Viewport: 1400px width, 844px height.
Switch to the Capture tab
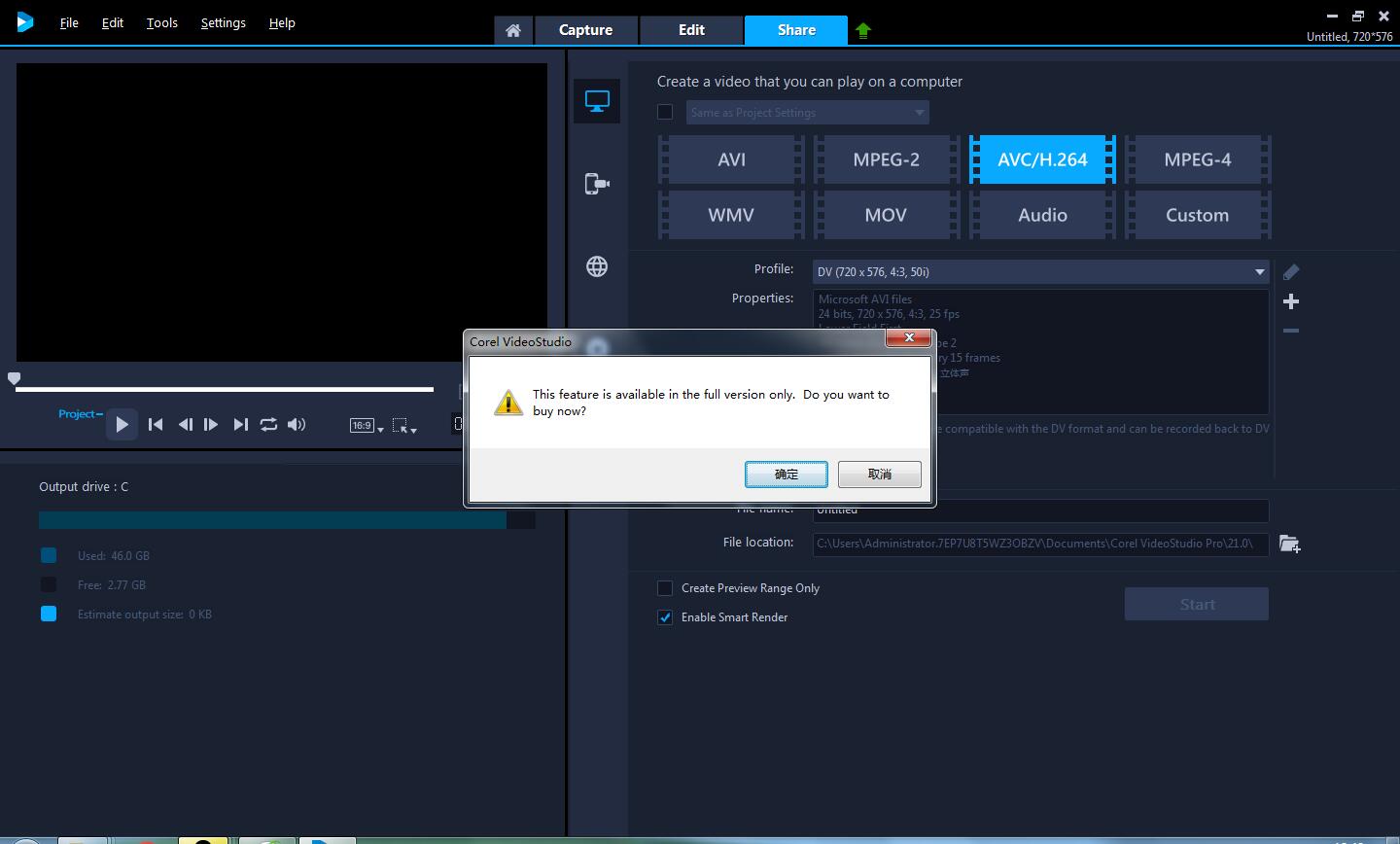click(585, 30)
